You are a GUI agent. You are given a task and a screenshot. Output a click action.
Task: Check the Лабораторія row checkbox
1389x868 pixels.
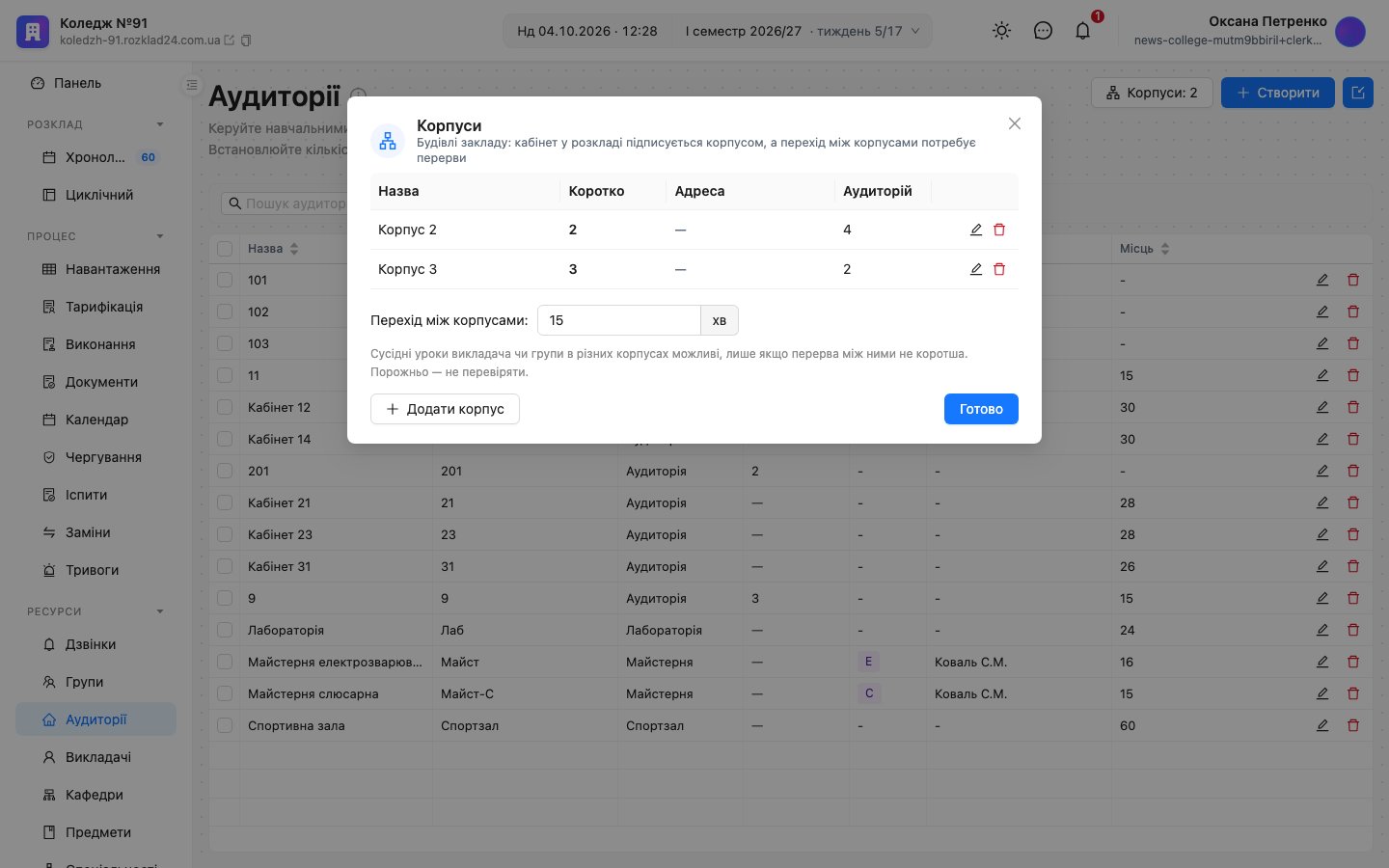pyautogui.click(x=225, y=630)
